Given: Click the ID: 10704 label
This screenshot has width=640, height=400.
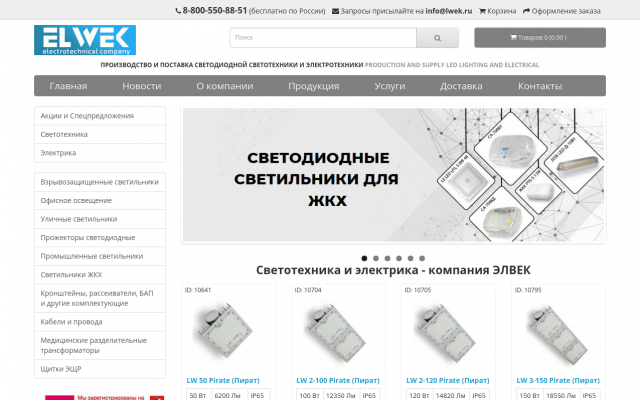Looking at the screenshot, I should tap(308, 290).
